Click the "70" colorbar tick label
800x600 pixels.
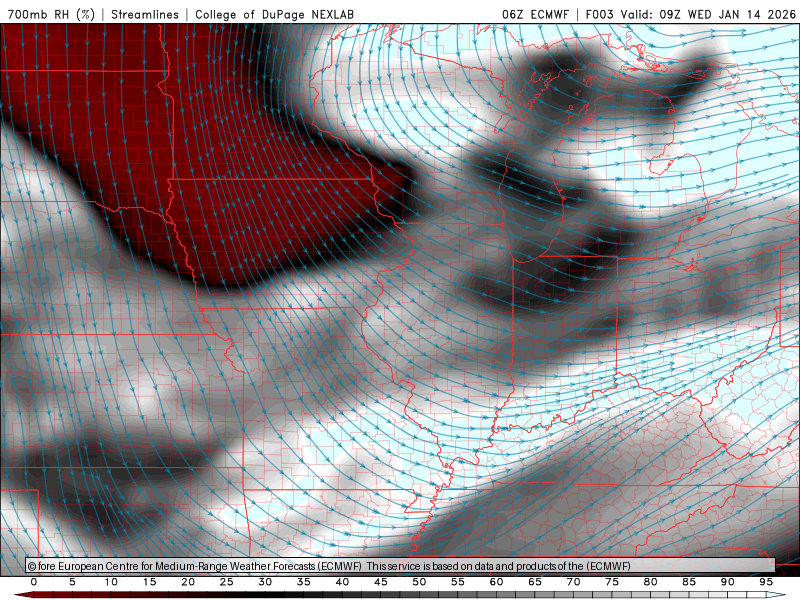coord(573,582)
